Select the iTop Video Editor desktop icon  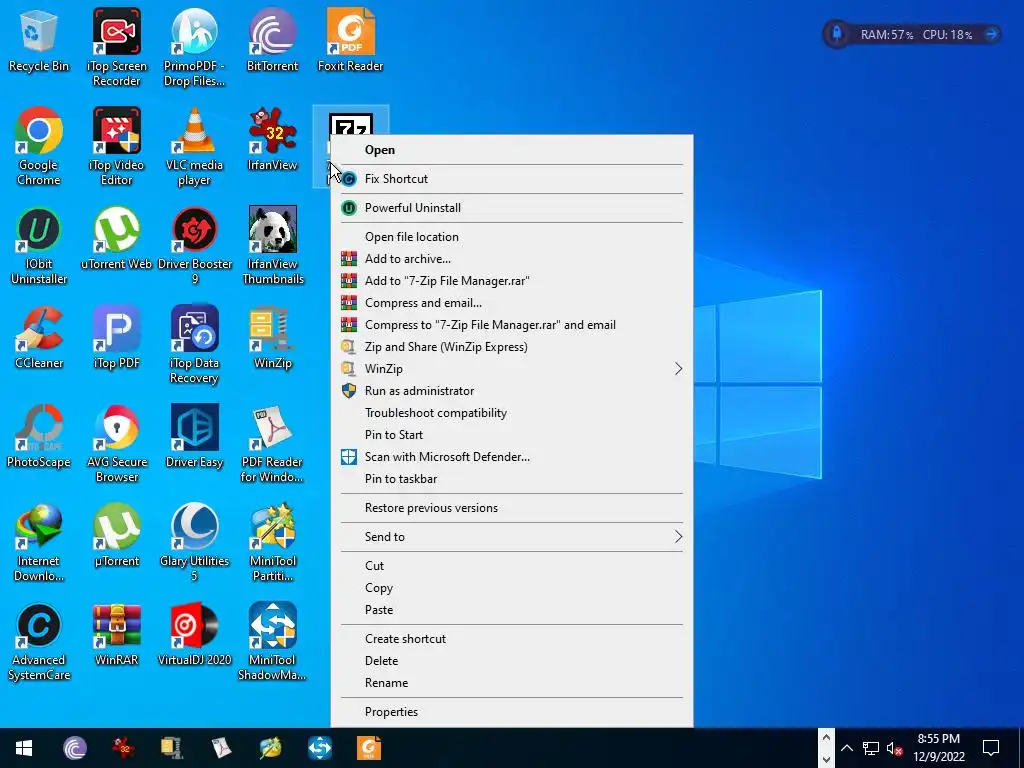tap(116, 146)
